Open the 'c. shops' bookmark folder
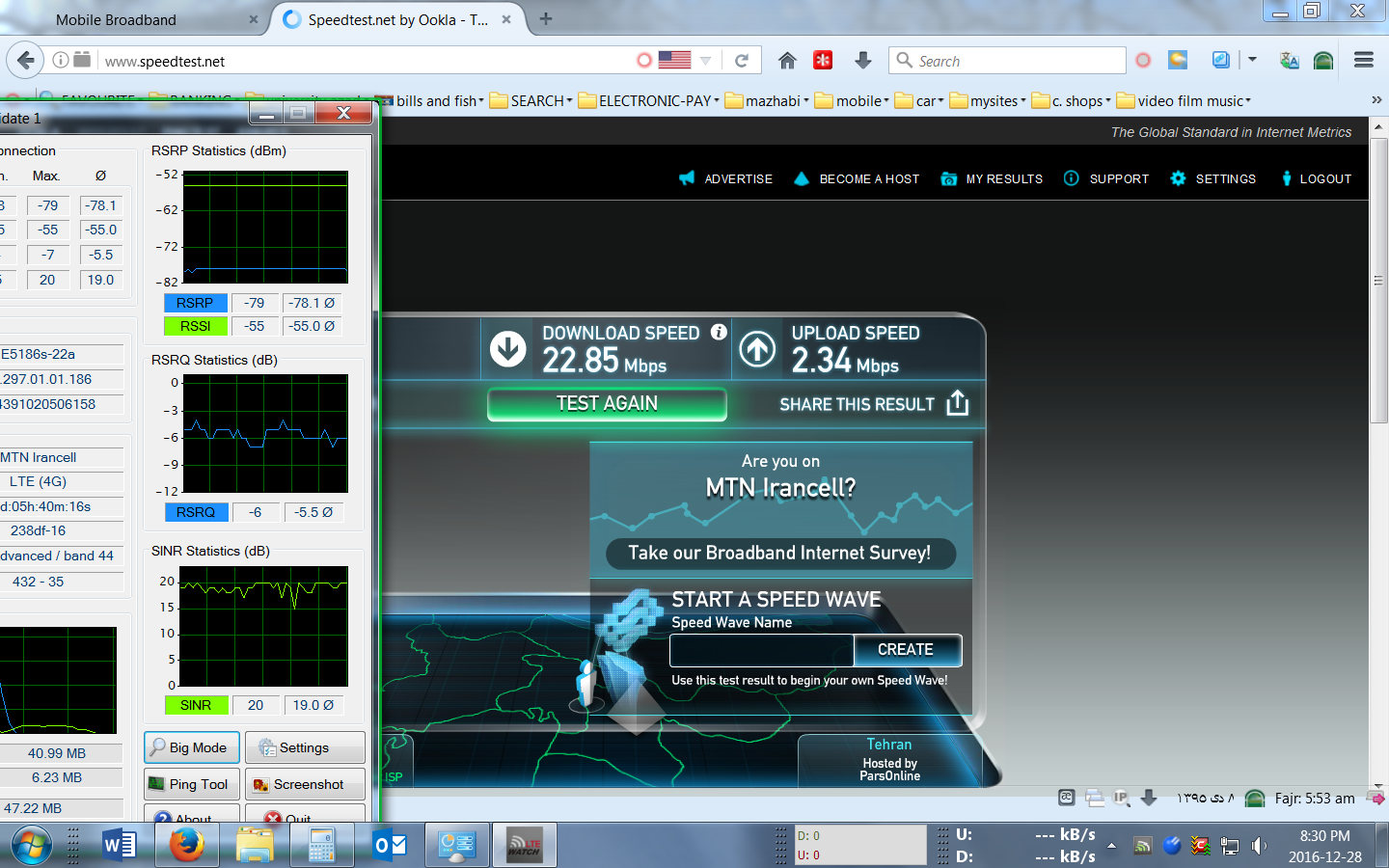The height and width of the screenshot is (868, 1389). point(1071,100)
